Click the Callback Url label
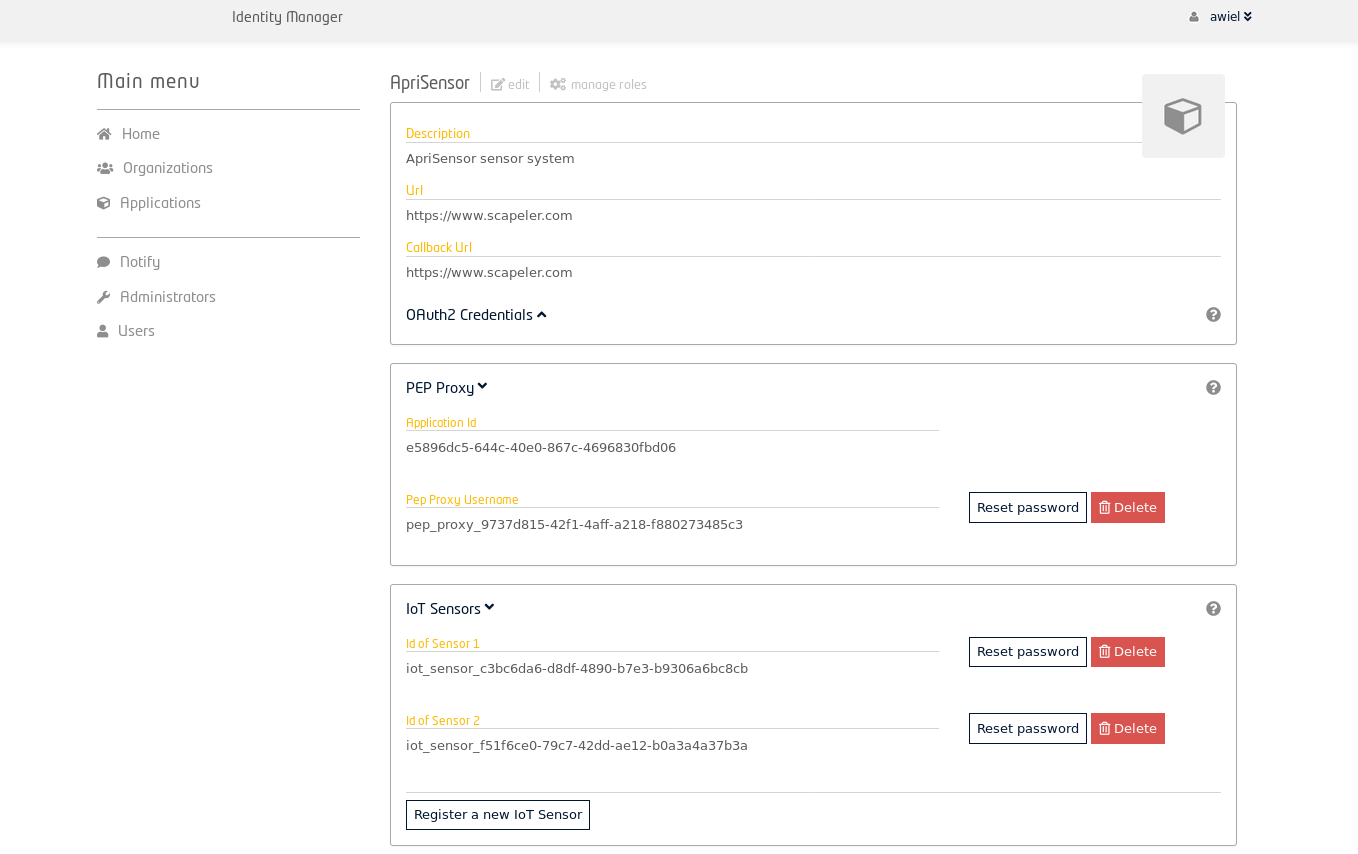Screen dimensions: 1358x854 [x=439, y=248]
